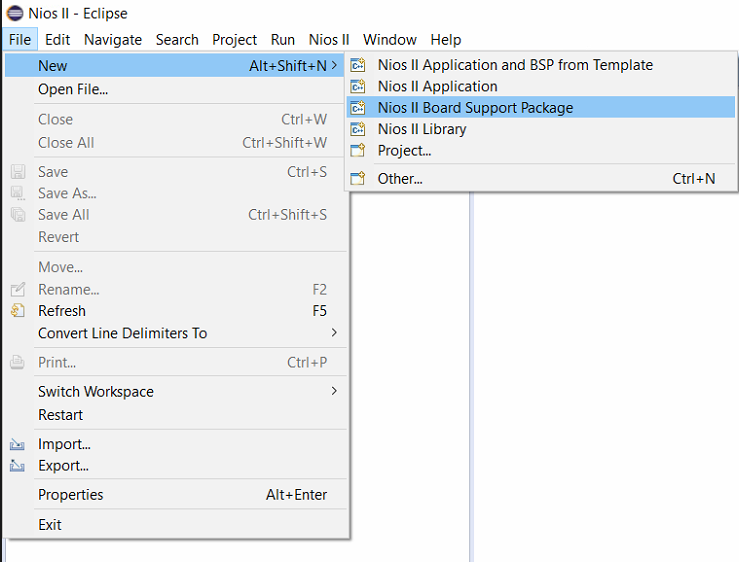Click the Nios II Application and BSP template icon
Viewport: 739px width, 562px height.
[358, 65]
